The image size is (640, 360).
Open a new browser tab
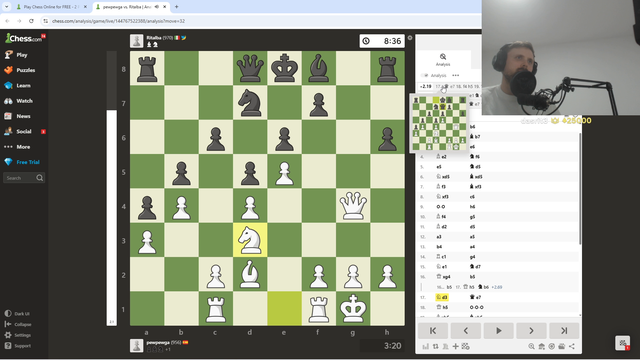(x=176, y=7)
